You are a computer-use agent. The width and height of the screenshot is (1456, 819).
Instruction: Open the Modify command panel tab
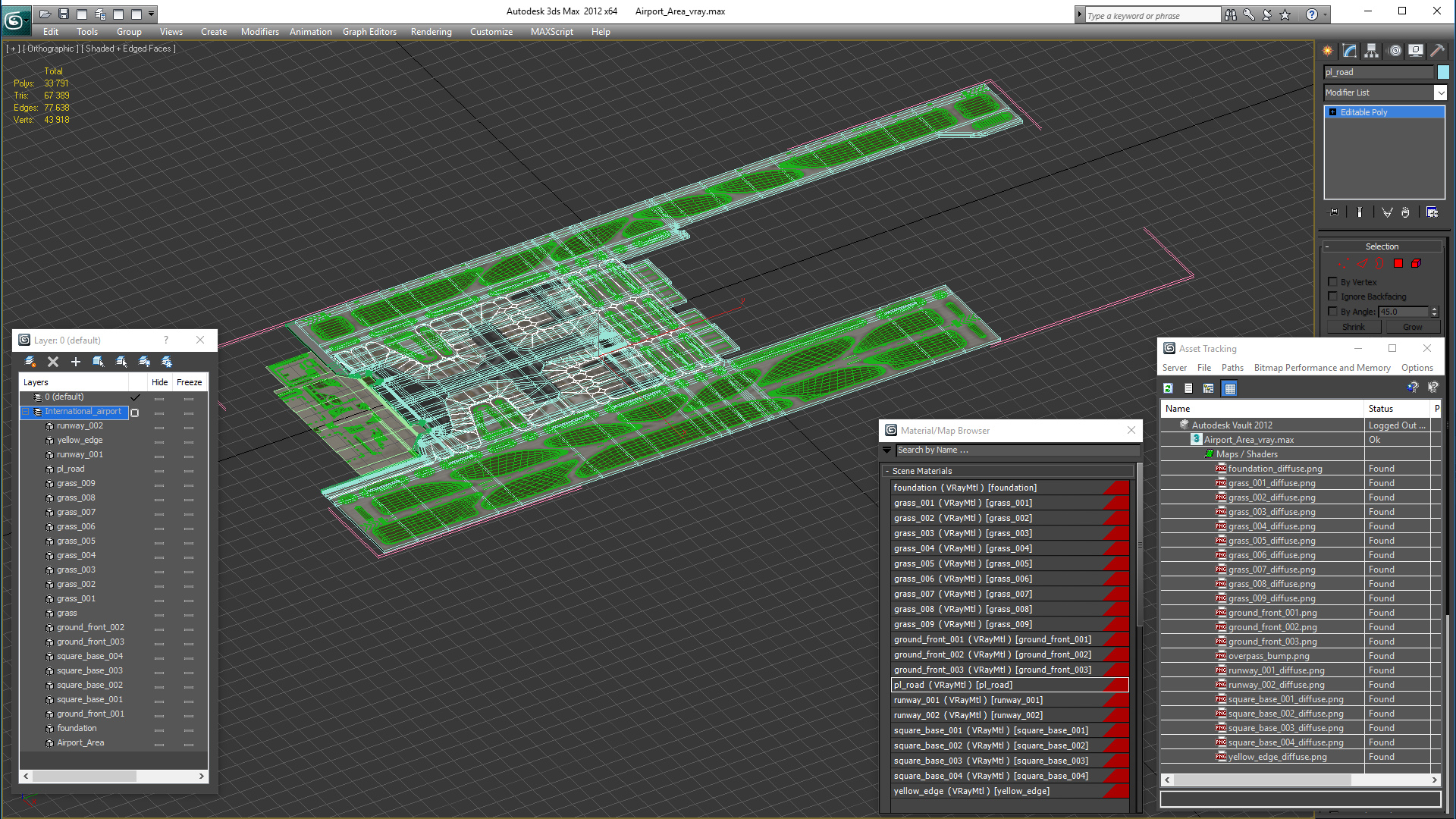coord(1350,51)
